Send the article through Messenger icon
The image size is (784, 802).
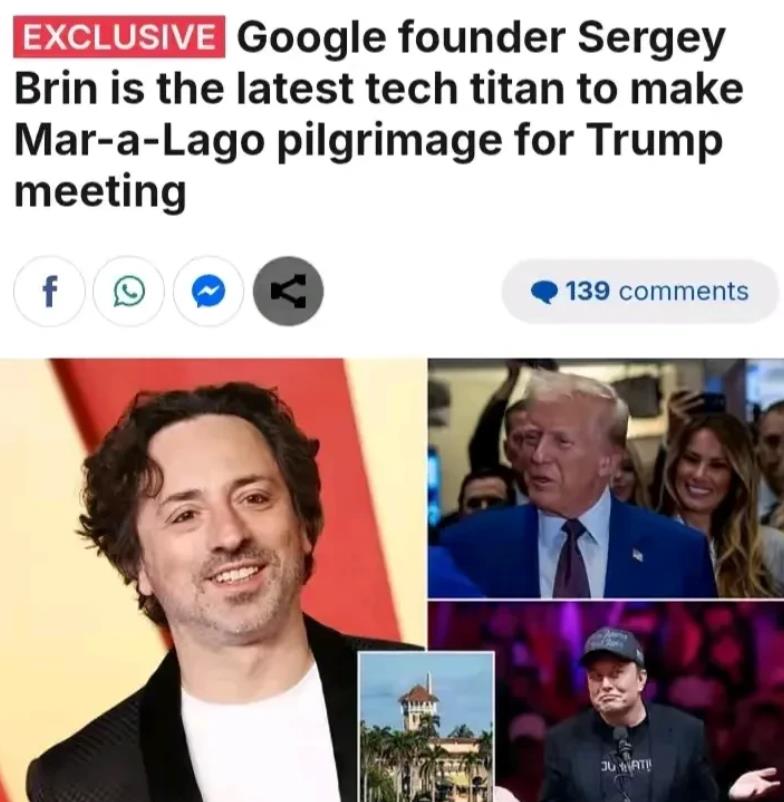(x=209, y=291)
